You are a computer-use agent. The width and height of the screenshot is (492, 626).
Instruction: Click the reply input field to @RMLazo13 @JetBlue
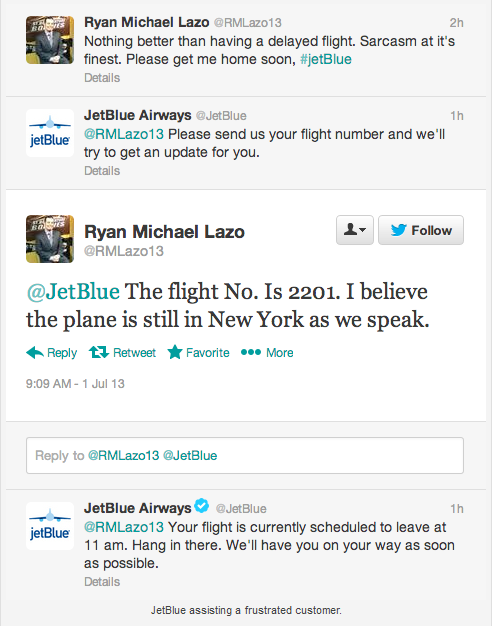coord(245,456)
